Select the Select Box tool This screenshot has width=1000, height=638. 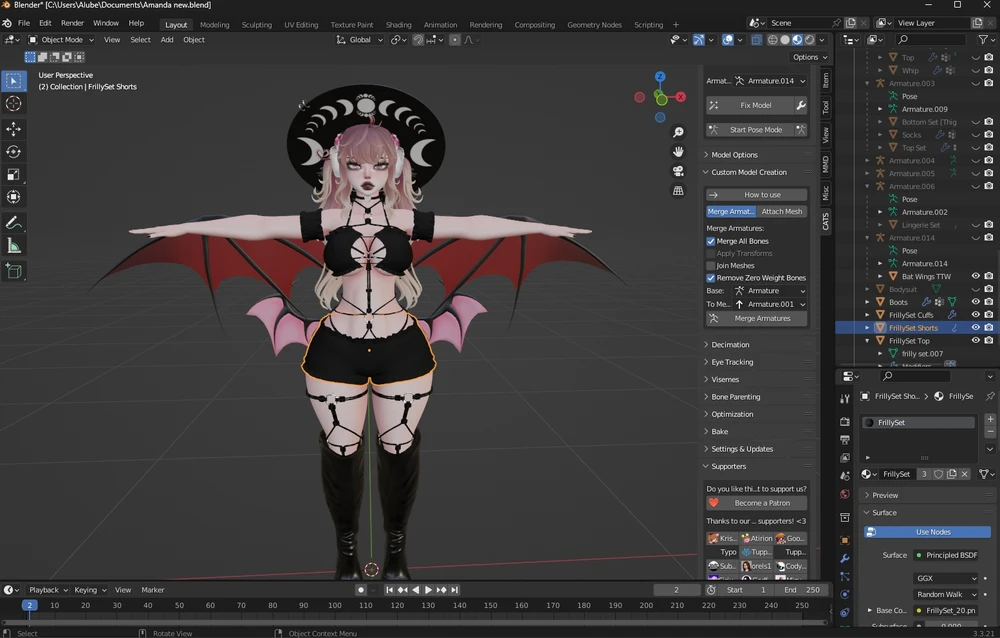point(13,81)
